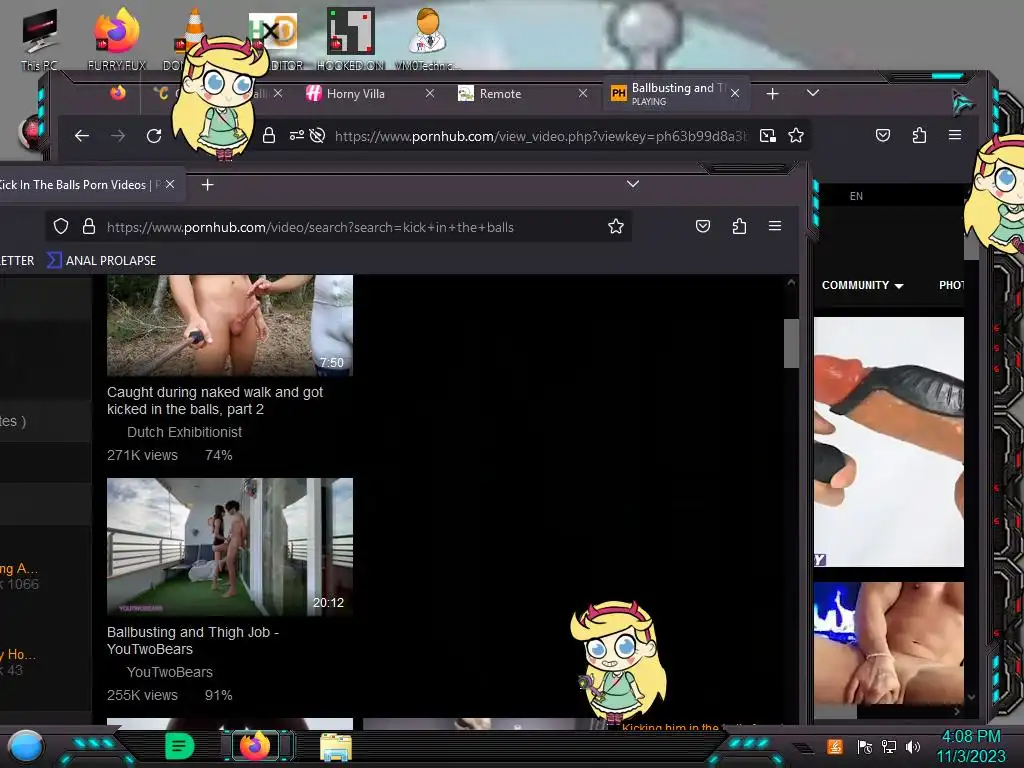Open picture-in-picture icon in rear address bar

768,136
